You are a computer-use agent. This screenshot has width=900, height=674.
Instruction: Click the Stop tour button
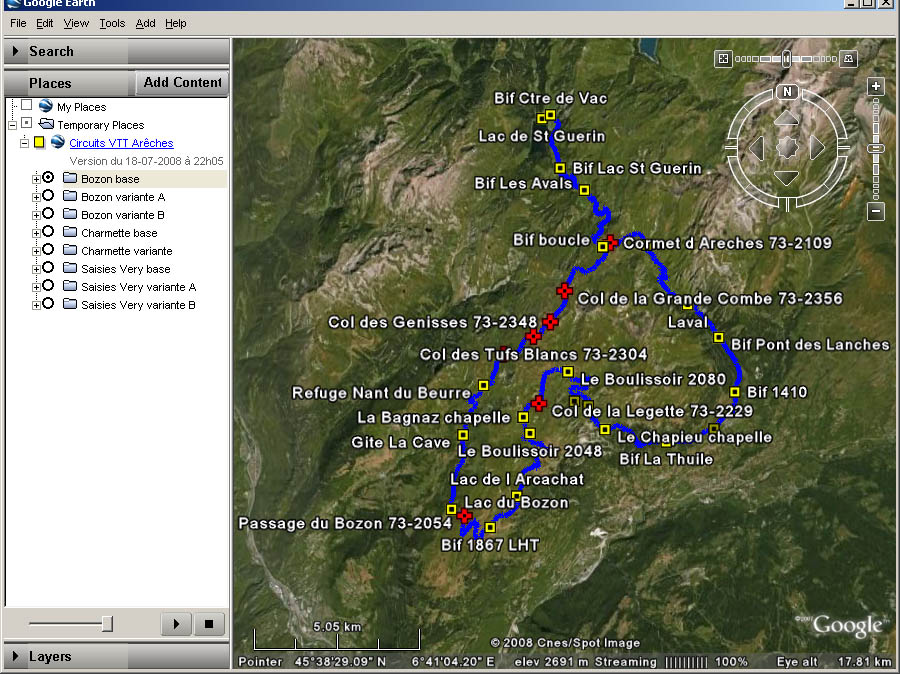click(209, 623)
